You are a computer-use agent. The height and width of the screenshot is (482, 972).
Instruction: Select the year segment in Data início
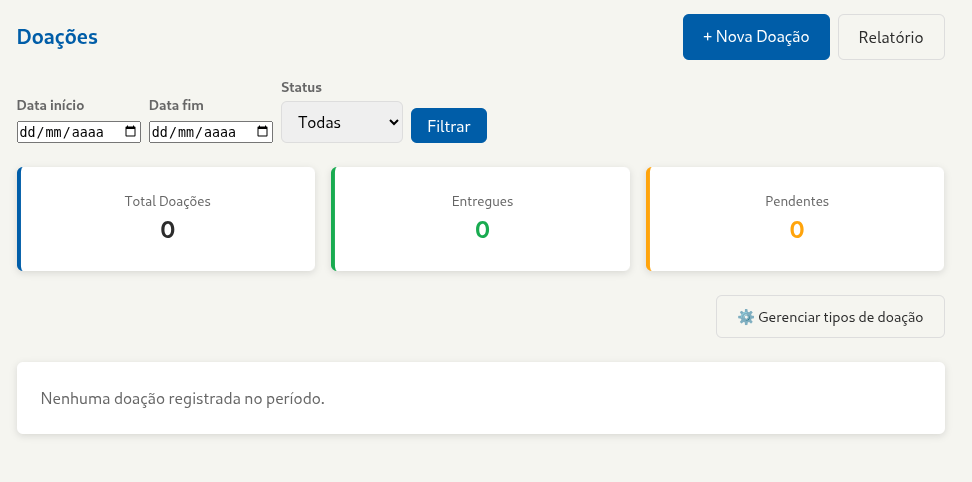tap(87, 131)
